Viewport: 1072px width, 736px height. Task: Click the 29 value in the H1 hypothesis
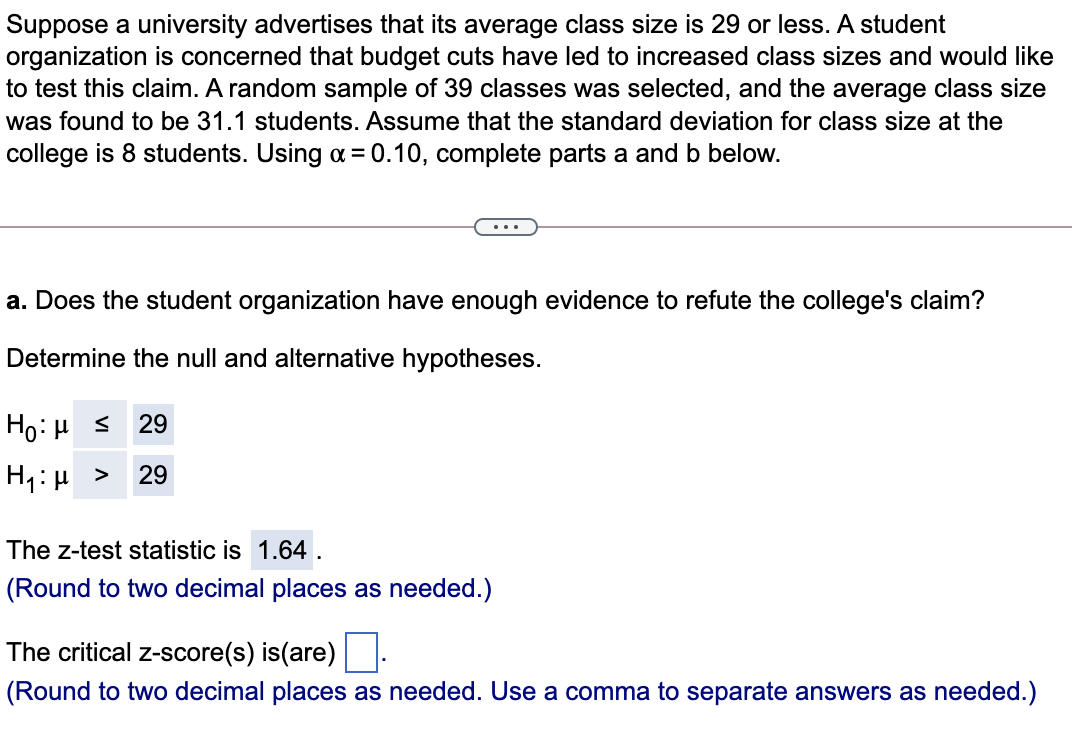pyautogui.click(x=153, y=475)
